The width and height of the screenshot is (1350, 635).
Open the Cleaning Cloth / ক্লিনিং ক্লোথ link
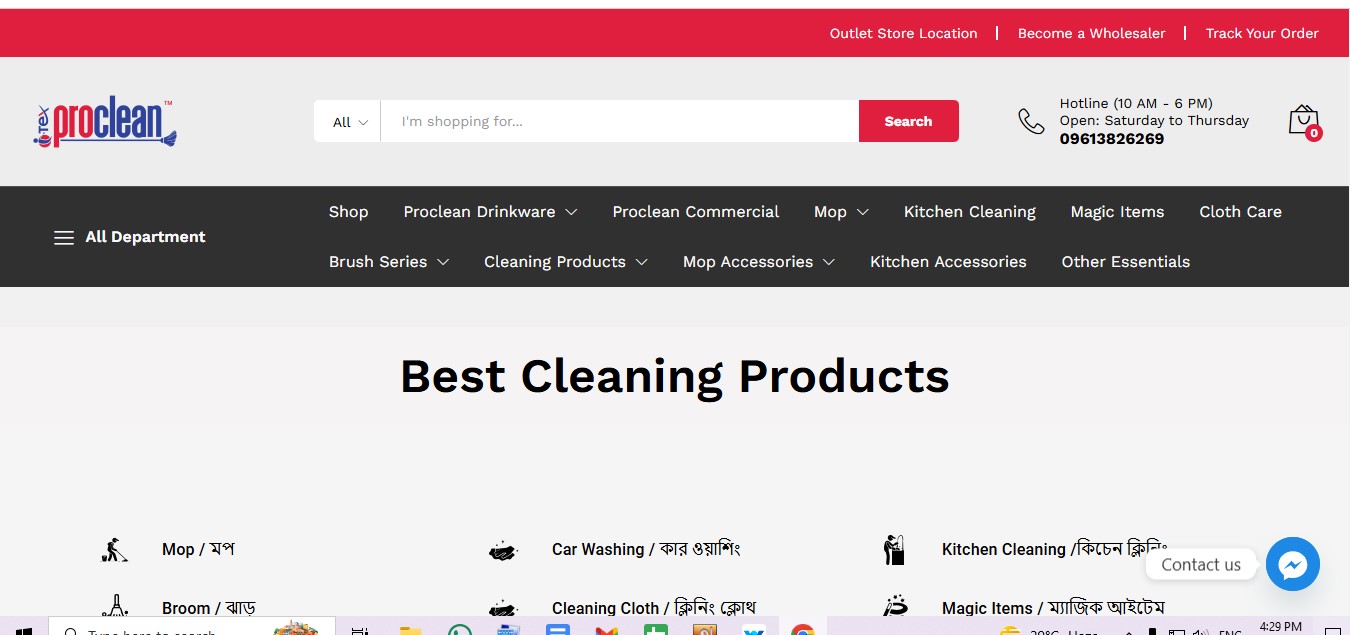(x=654, y=608)
